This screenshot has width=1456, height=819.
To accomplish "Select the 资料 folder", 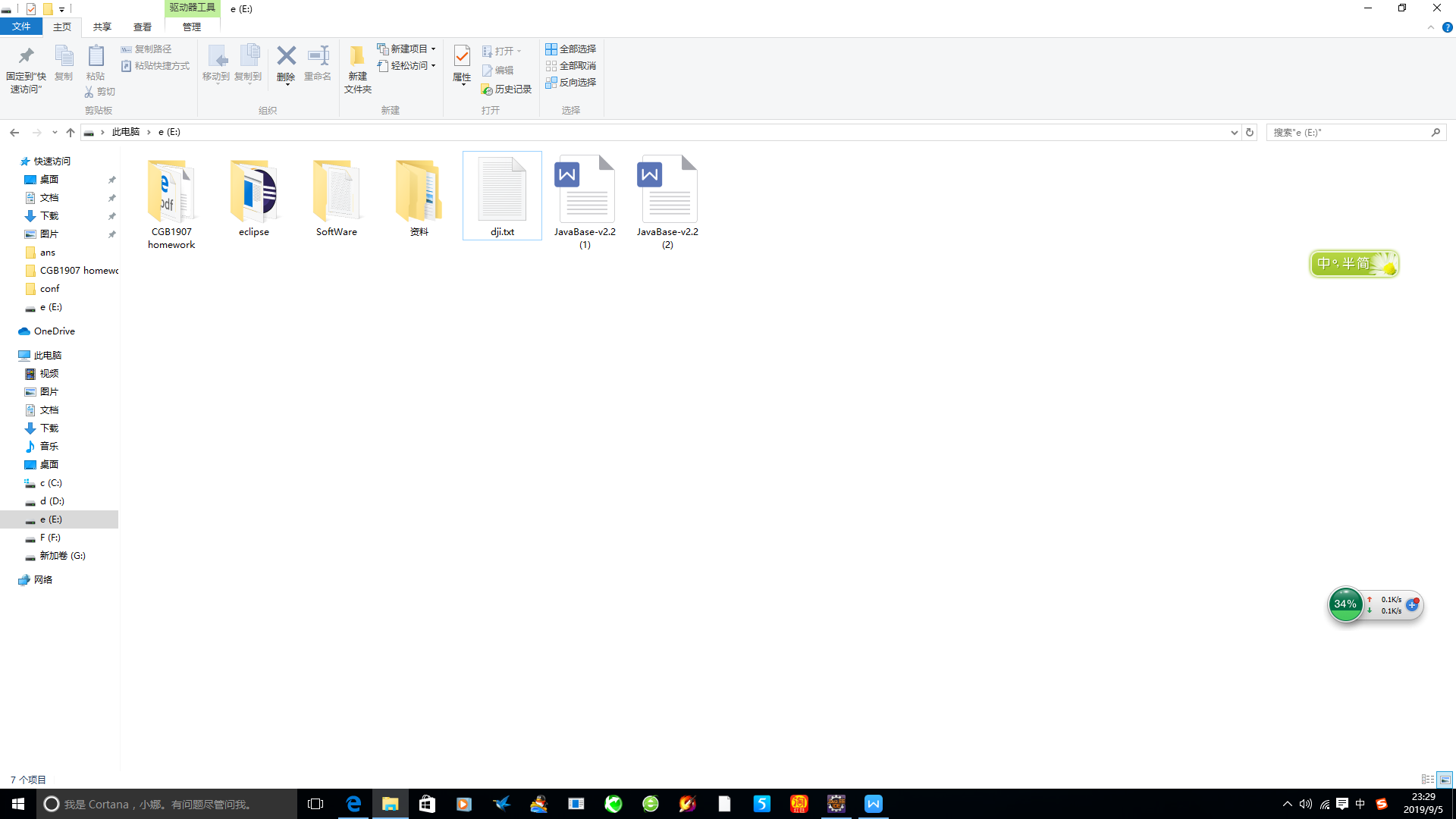I will [419, 197].
